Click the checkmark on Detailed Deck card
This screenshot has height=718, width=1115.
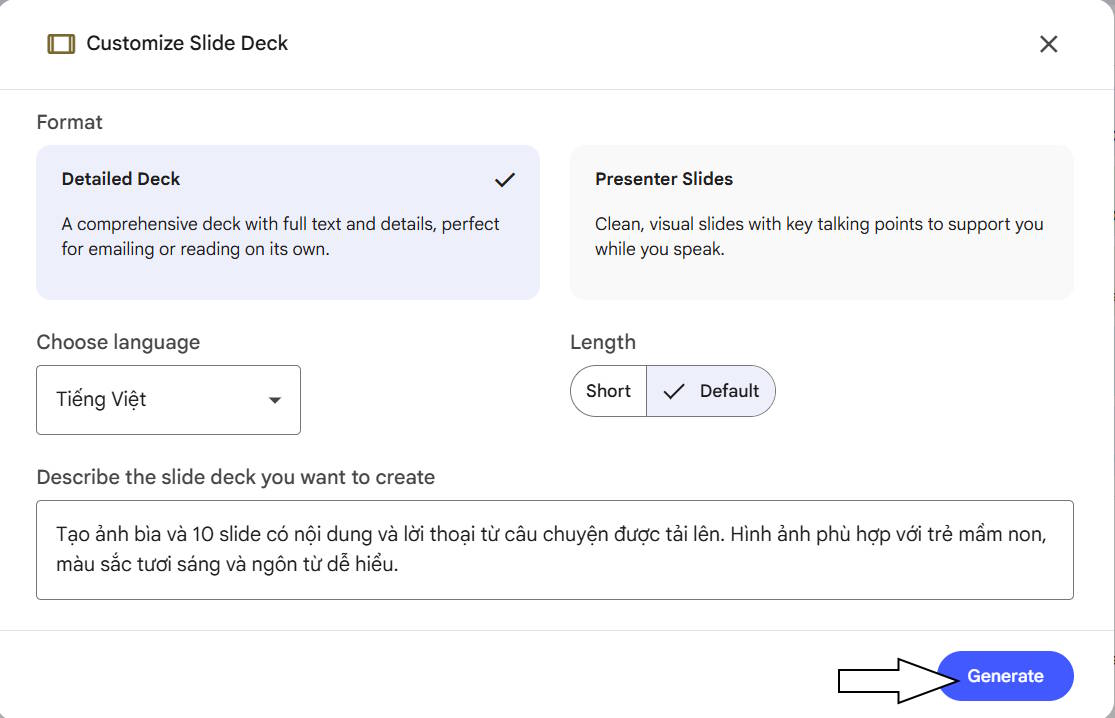click(505, 180)
